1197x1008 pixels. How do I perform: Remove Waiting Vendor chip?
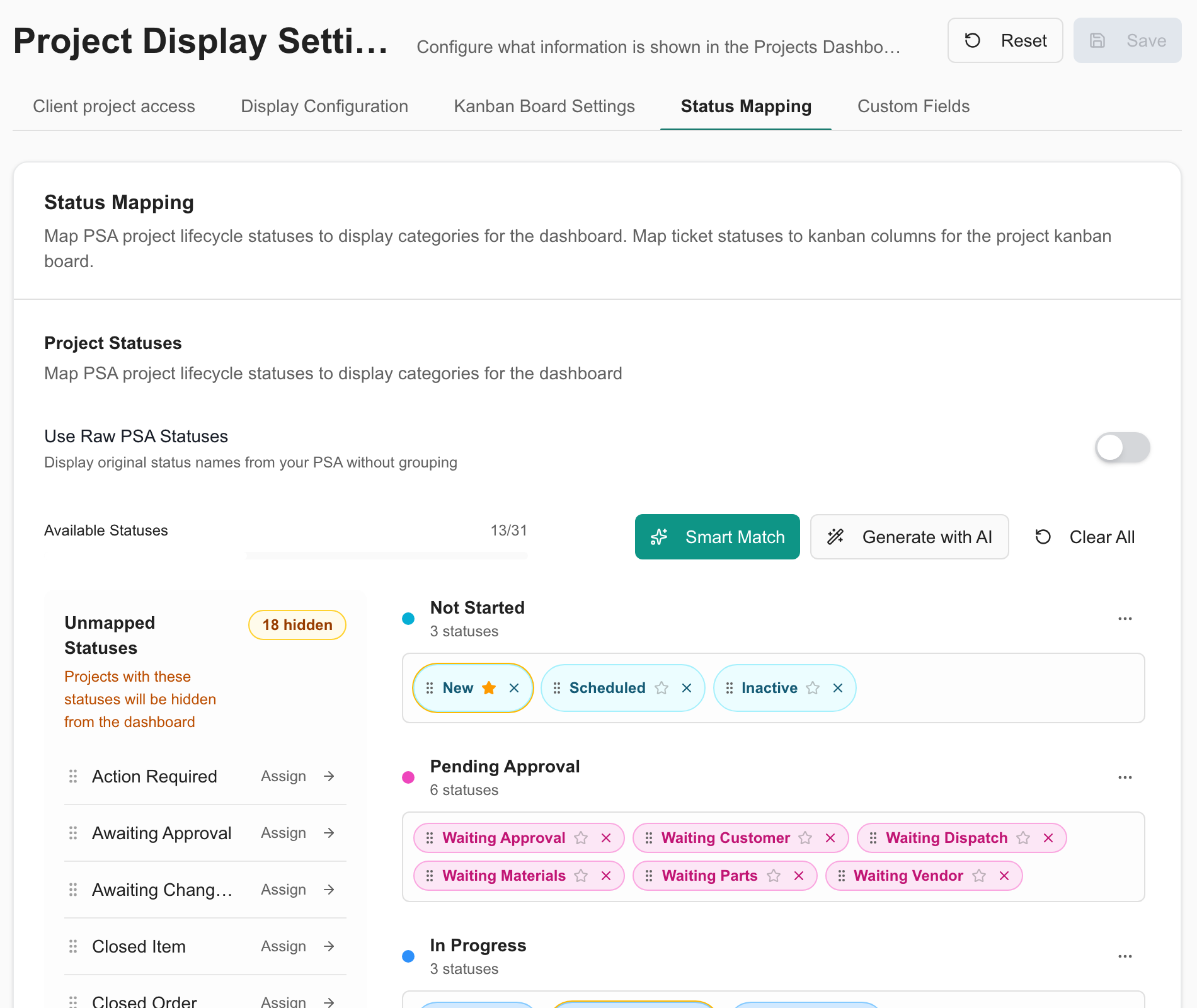click(x=1004, y=876)
